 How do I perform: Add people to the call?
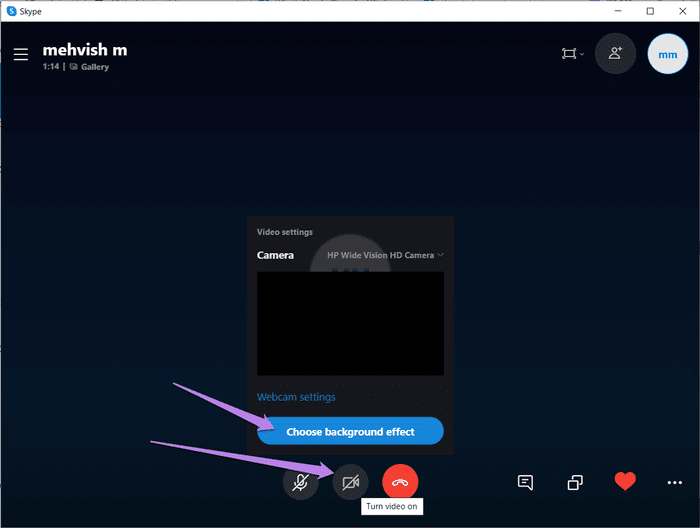615,54
